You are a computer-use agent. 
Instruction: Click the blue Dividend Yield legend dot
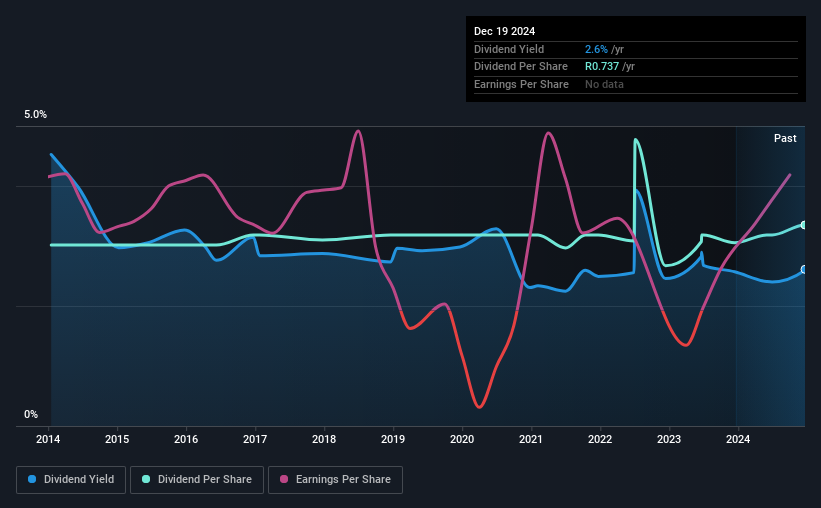[32, 479]
